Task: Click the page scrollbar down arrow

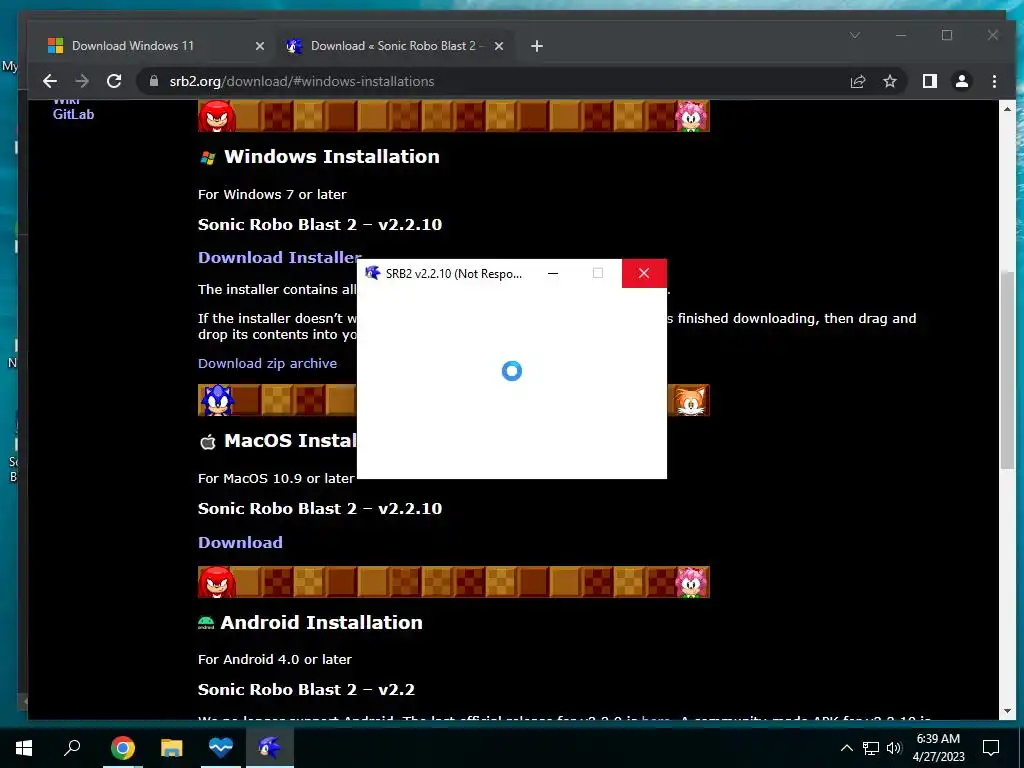Action: tap(1008, 711)
